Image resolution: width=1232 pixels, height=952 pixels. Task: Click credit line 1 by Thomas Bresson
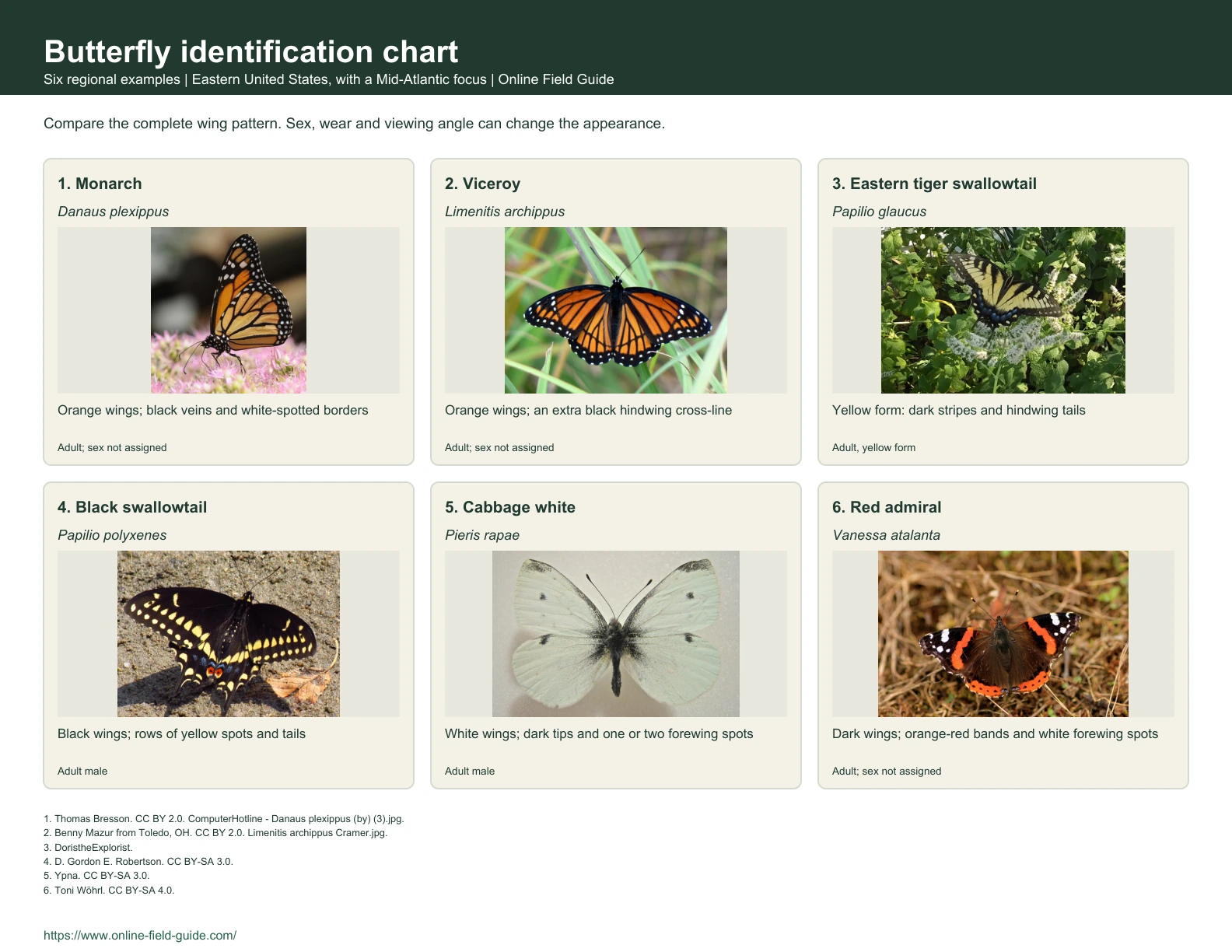pyautogui.click(x=224, y=818)
